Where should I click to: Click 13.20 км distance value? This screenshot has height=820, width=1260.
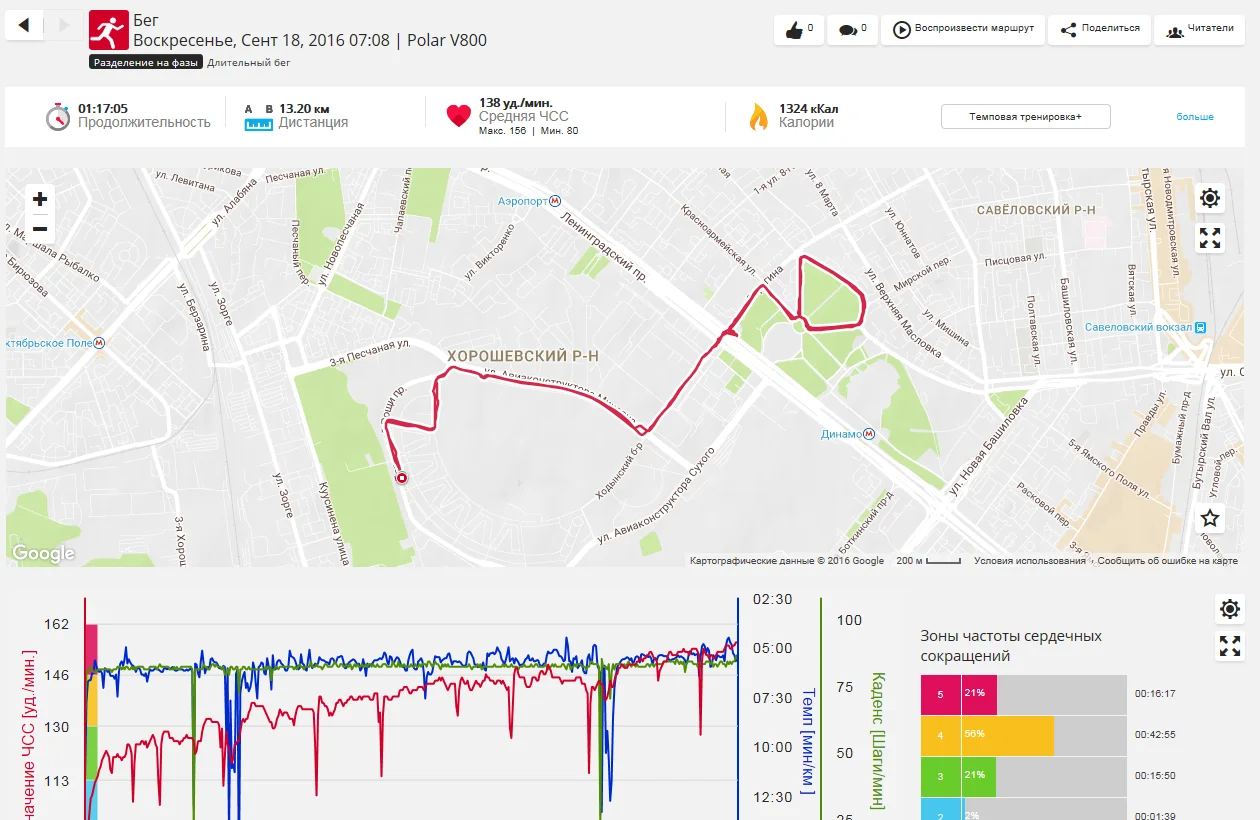[305, 108]
